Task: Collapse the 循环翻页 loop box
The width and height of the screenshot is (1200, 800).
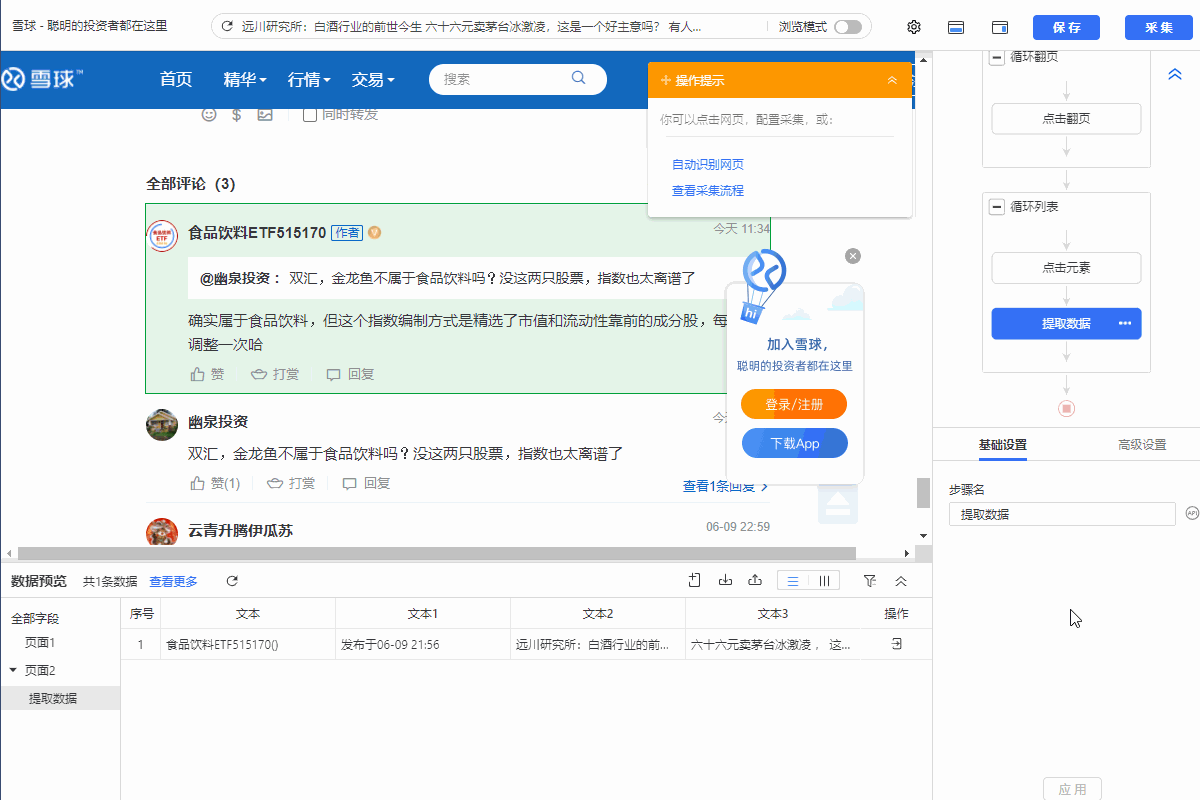Action: point(997,57)
